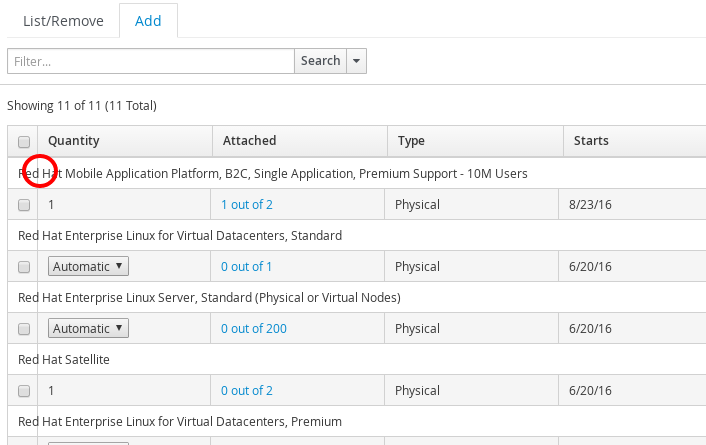Click the 6/20/16 date in Satellite row
This screenshot has height=445, width=706.
[x=590, y=391]
